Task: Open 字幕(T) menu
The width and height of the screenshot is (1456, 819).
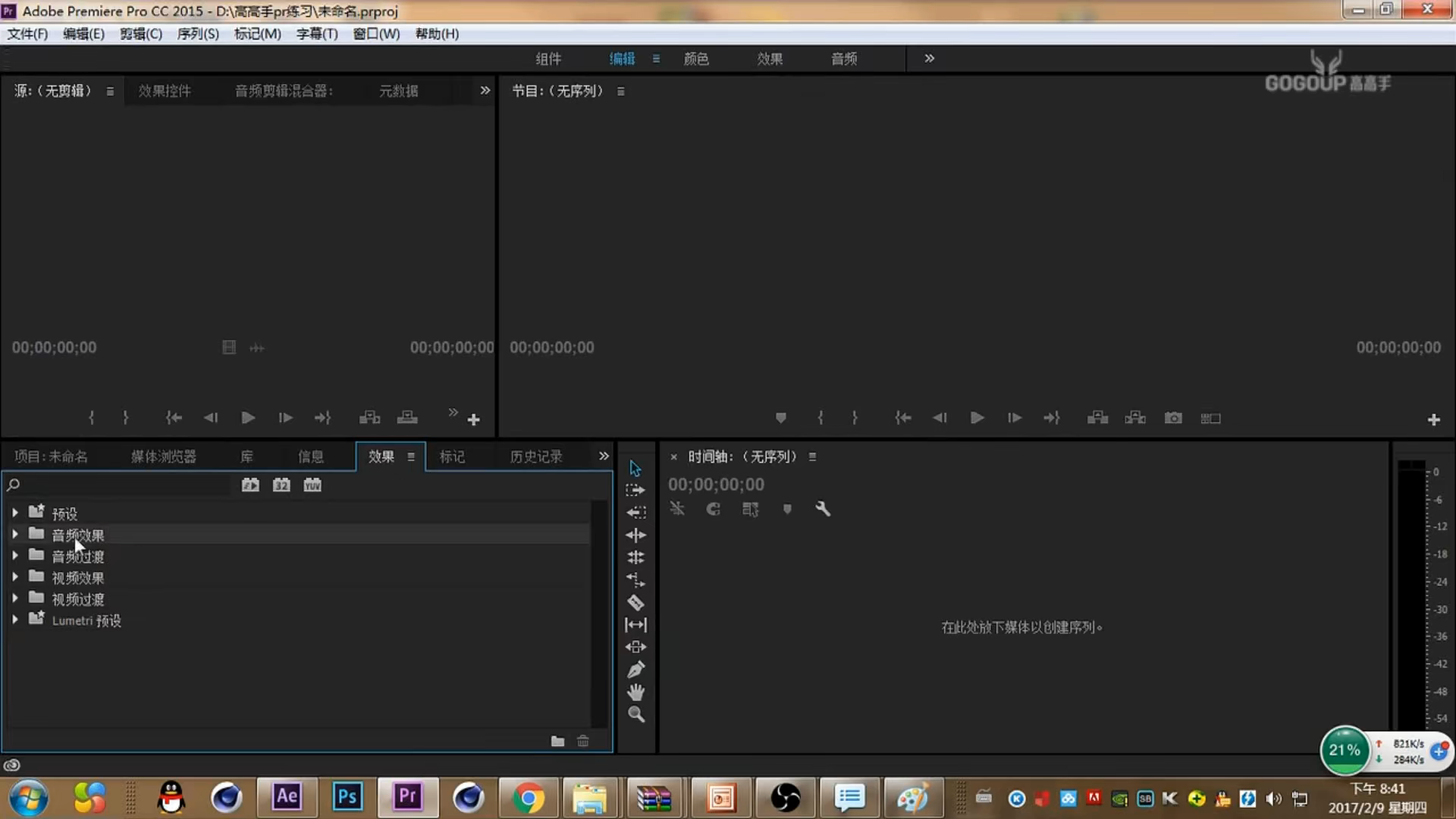Action: tap(317, 33)
